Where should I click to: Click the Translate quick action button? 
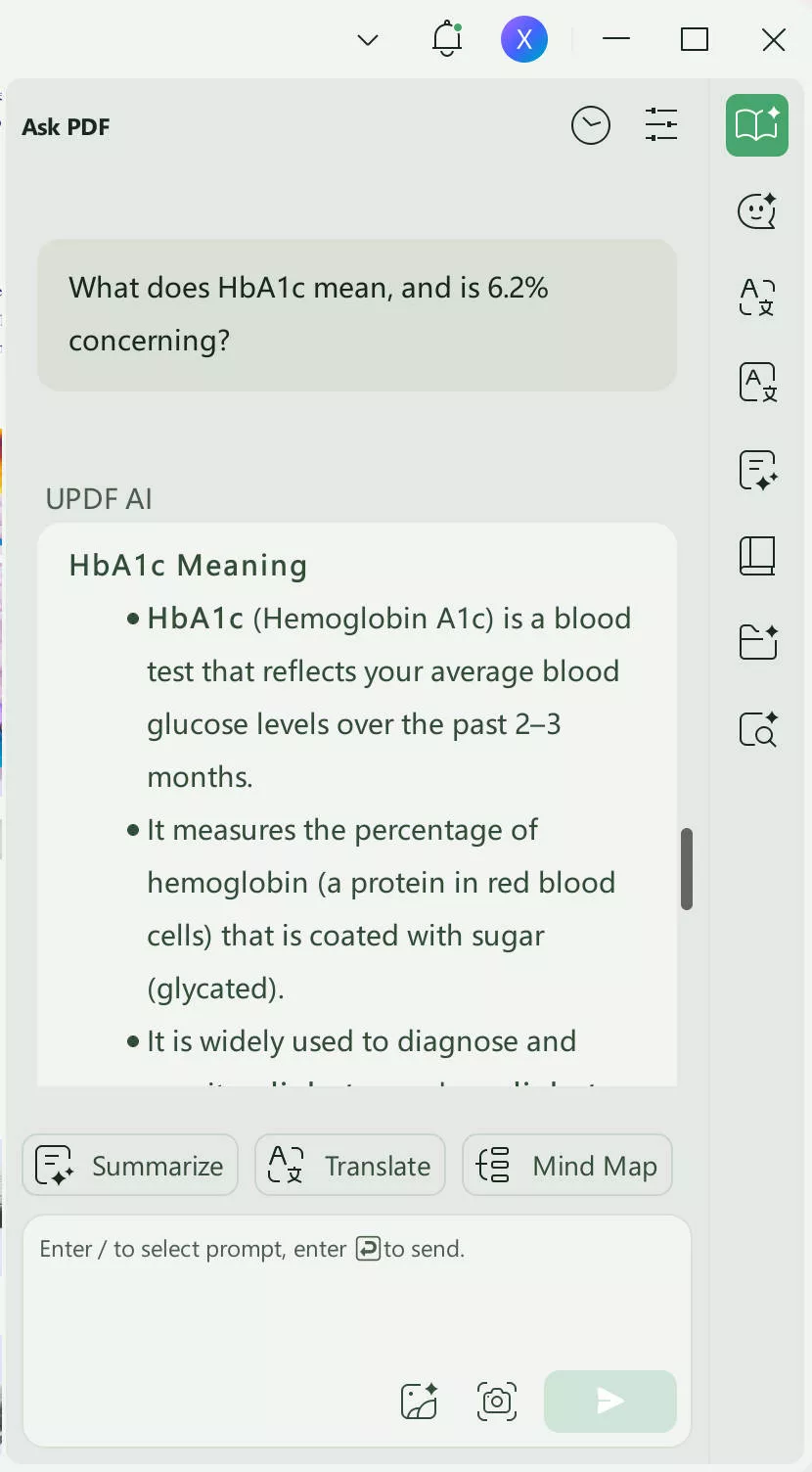tap(349, 1165)
